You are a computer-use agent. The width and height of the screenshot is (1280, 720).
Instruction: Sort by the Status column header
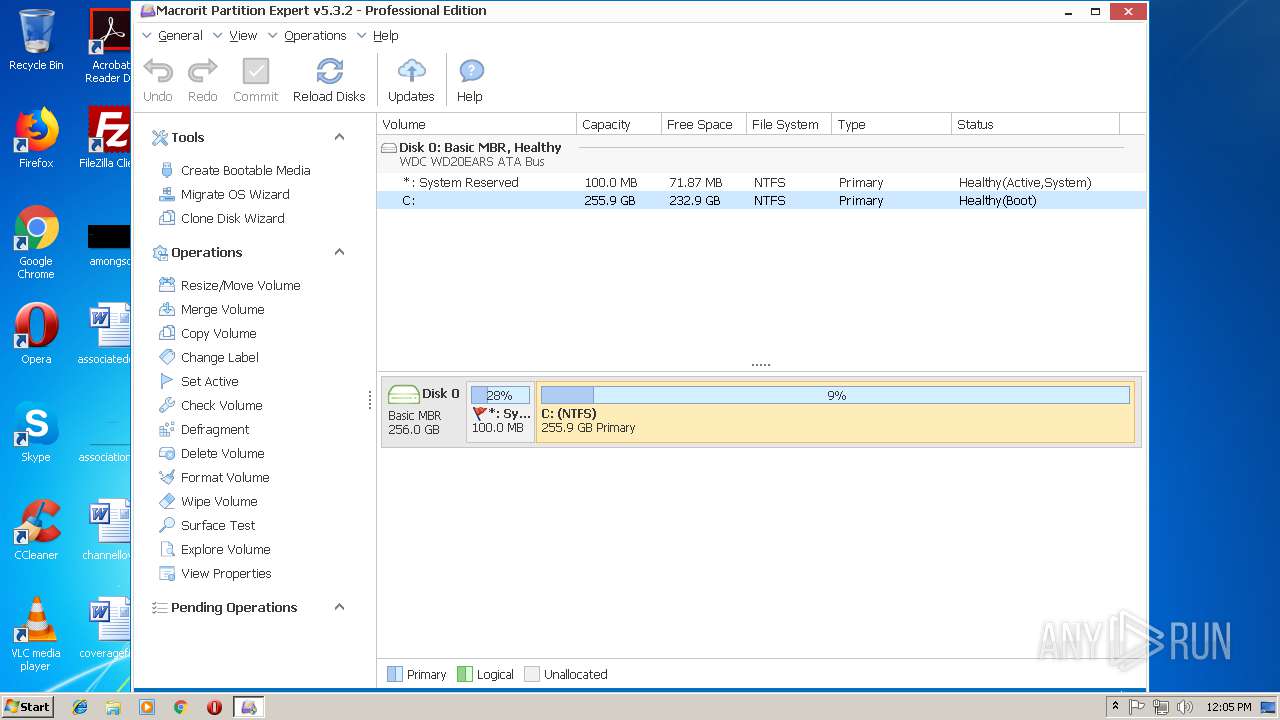[x=1035, y=124]
